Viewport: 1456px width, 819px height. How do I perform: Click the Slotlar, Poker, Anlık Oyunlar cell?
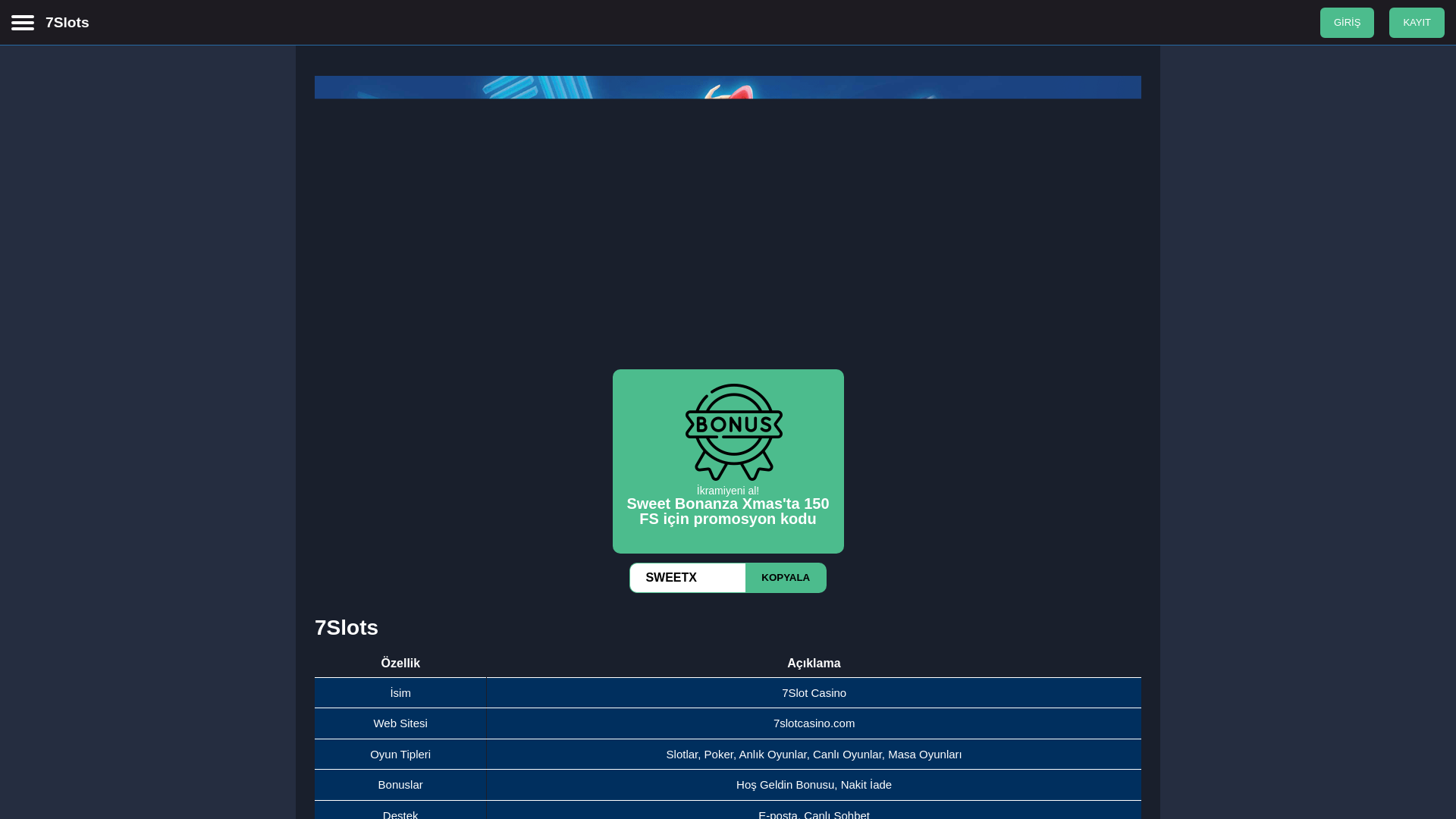coord(814,755)
